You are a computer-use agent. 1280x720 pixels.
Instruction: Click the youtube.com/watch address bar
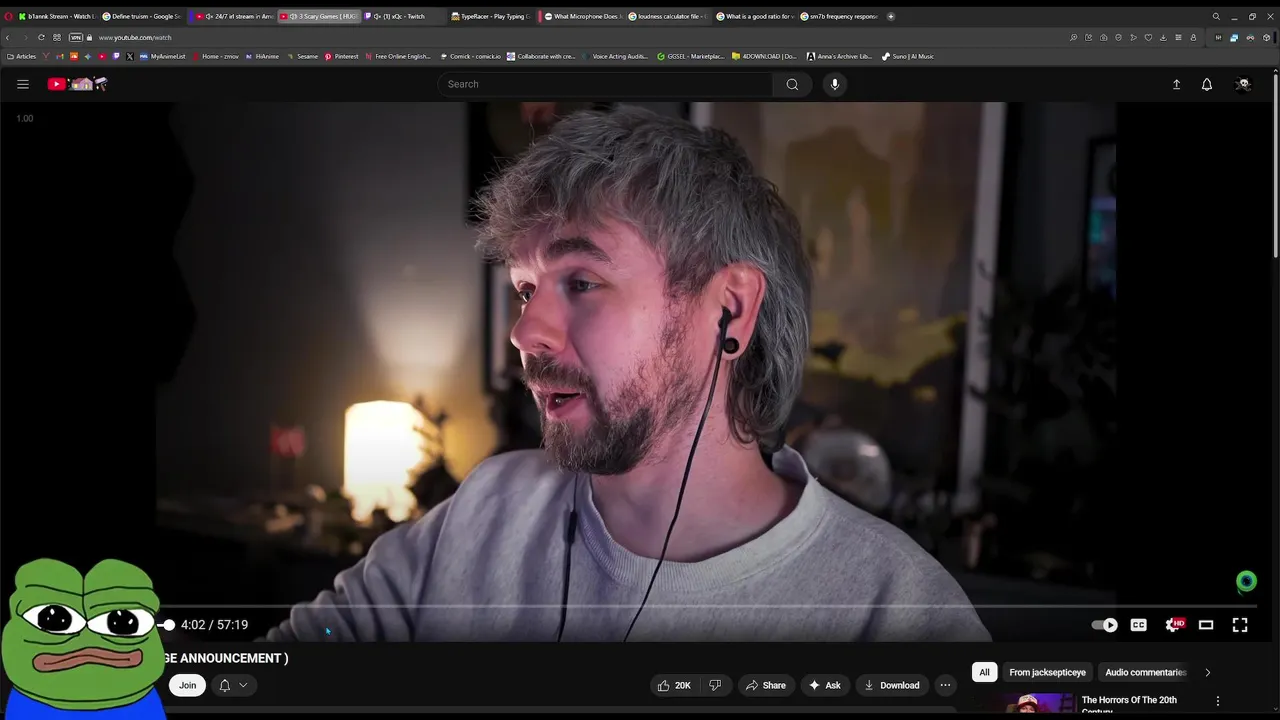135,37
